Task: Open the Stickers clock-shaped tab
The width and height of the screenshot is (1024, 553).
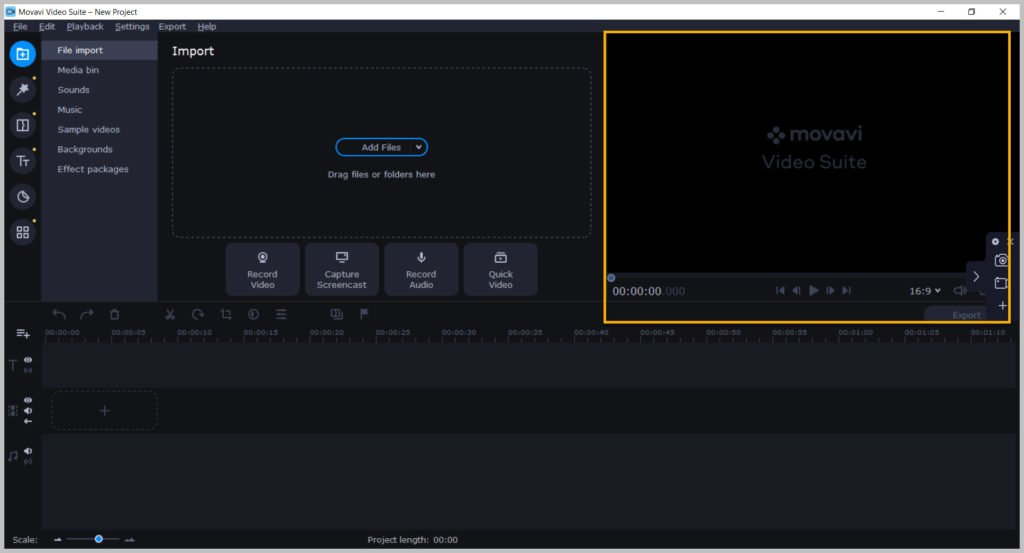Action: [22, 197]
